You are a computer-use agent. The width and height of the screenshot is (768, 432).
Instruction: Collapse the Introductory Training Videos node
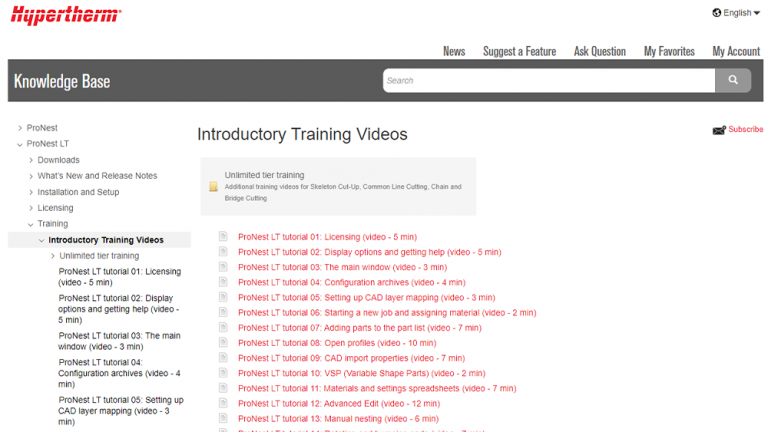pos(41,240)
